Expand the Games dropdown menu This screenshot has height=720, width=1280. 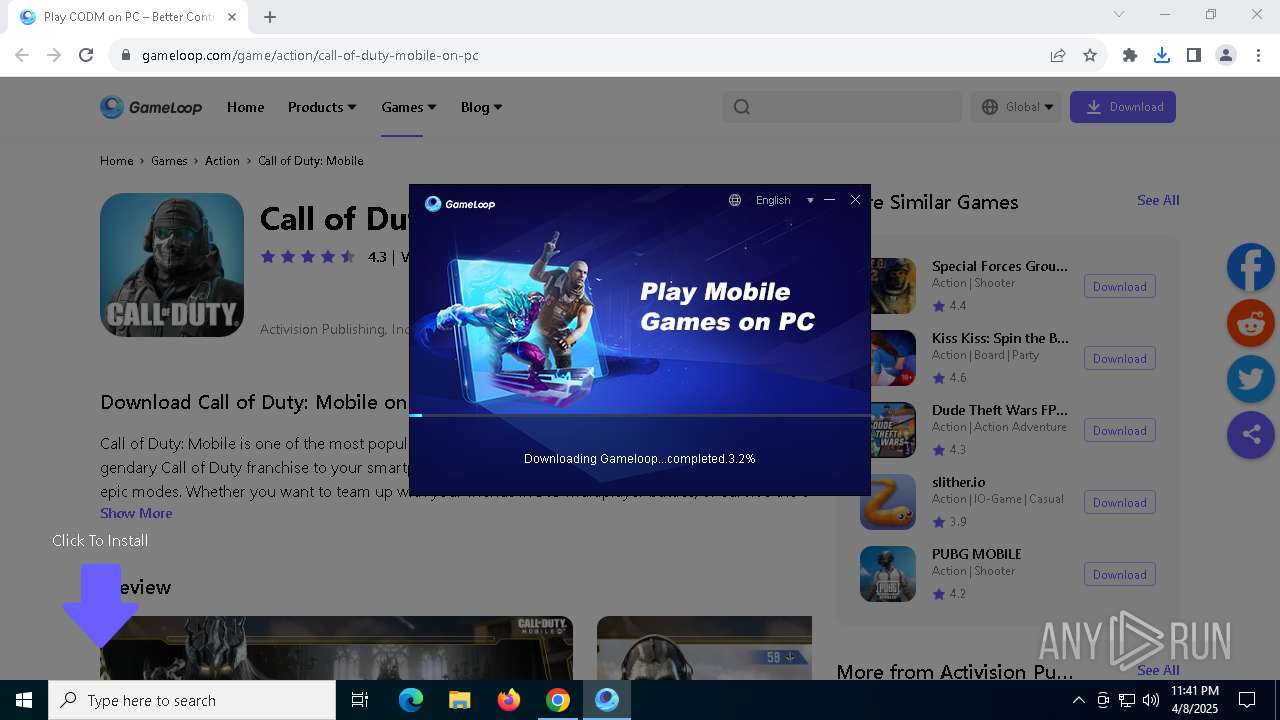pyautogui.click(x=408, y=107)
